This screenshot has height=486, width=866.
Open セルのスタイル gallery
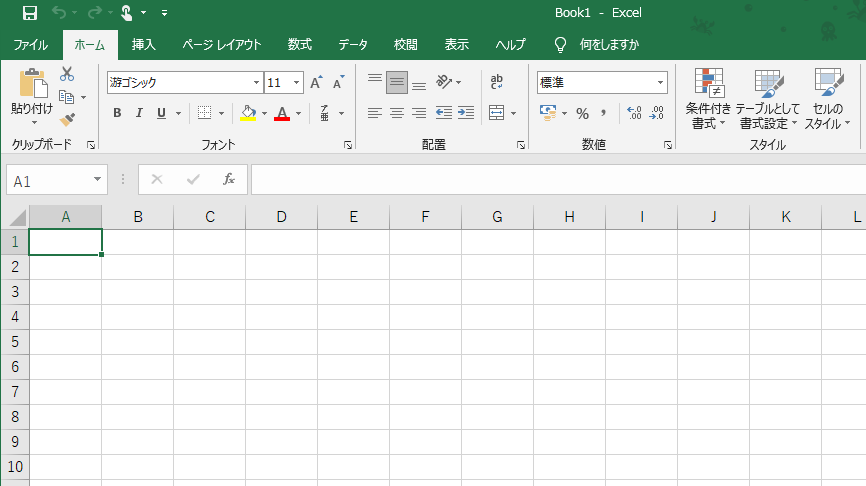[x=827, y=99]
